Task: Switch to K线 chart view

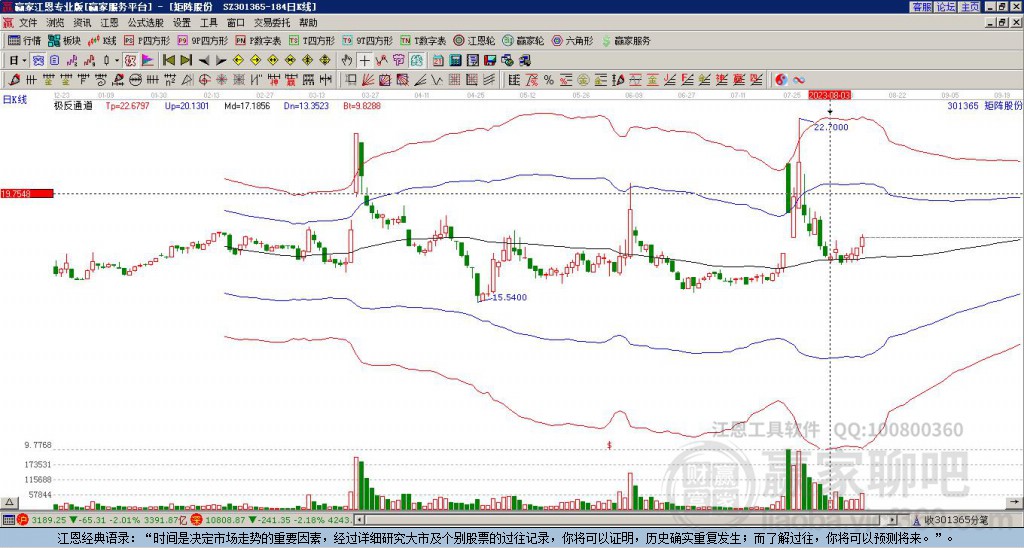Action: coord(102,40)
